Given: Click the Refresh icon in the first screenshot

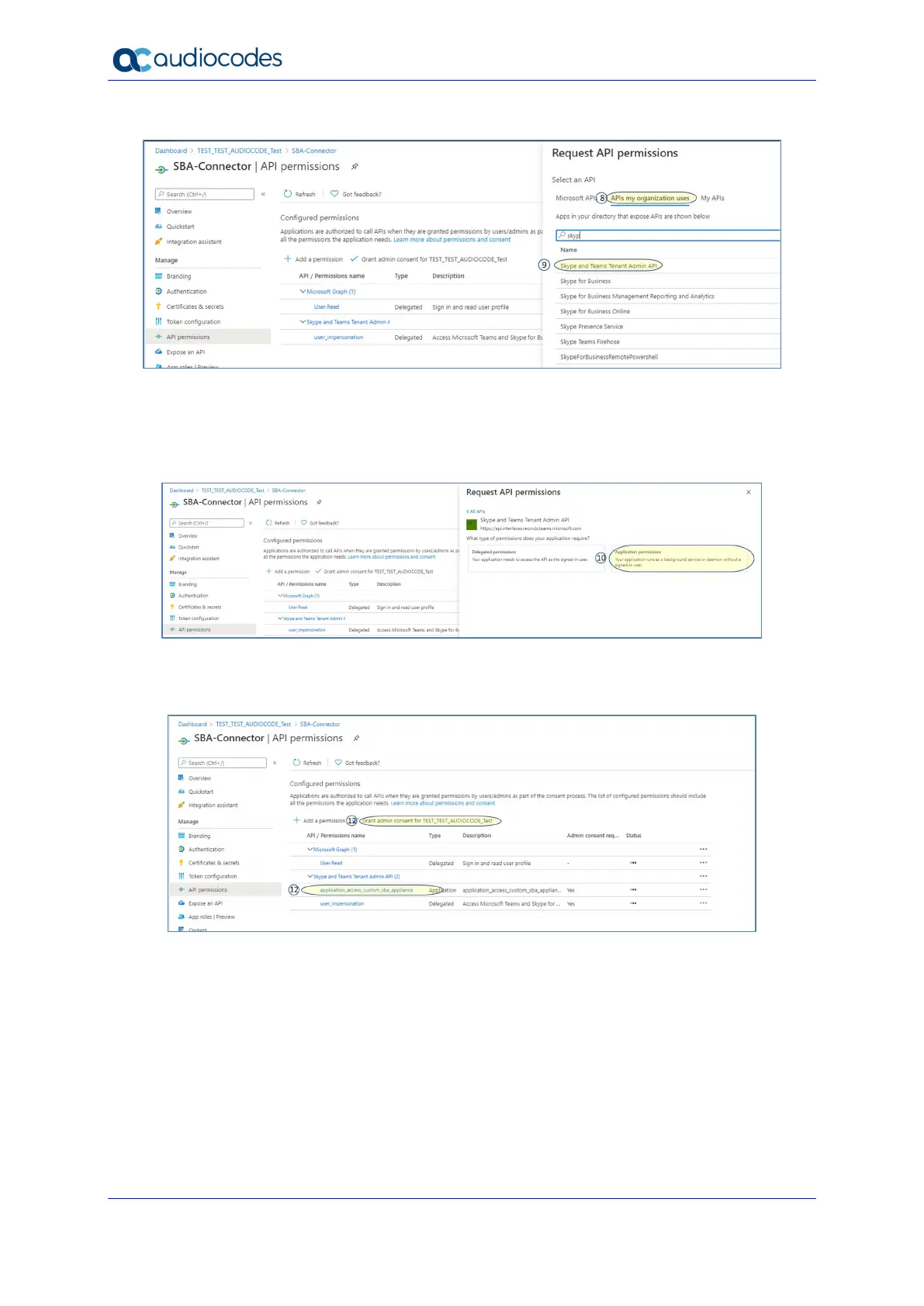Looking at the screenshot, I should [288, 194].
